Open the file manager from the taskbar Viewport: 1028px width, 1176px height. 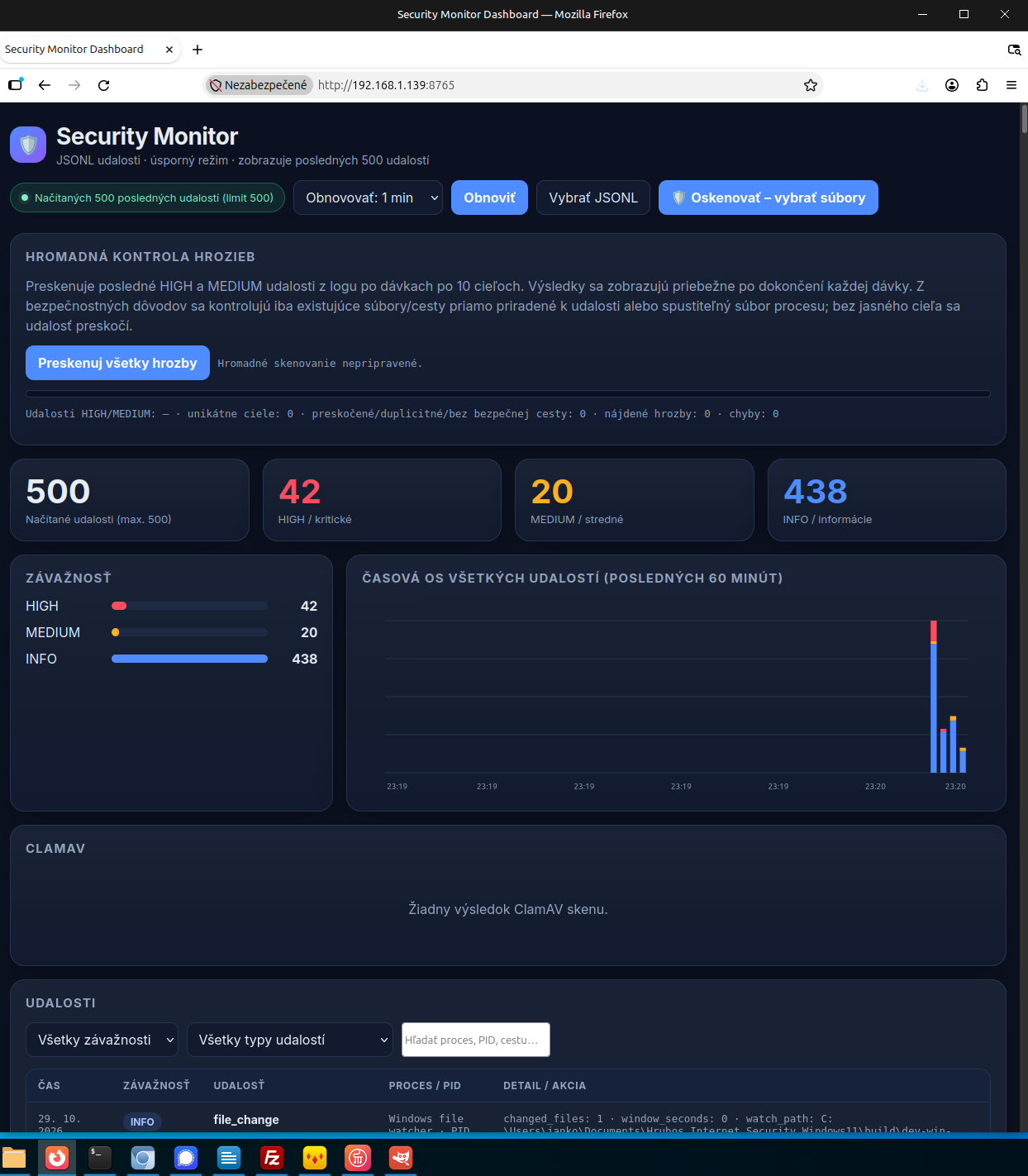point(14,1158)
